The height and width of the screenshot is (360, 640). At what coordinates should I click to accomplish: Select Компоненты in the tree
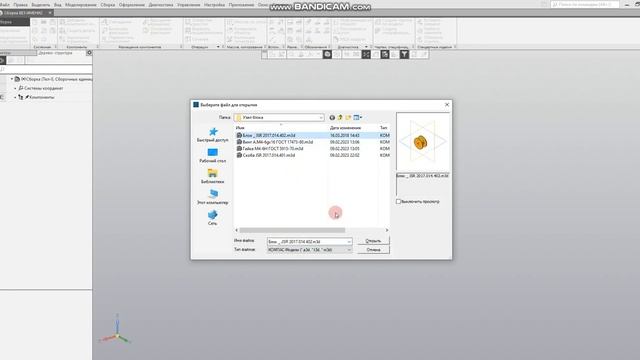(x=42, y=98)
